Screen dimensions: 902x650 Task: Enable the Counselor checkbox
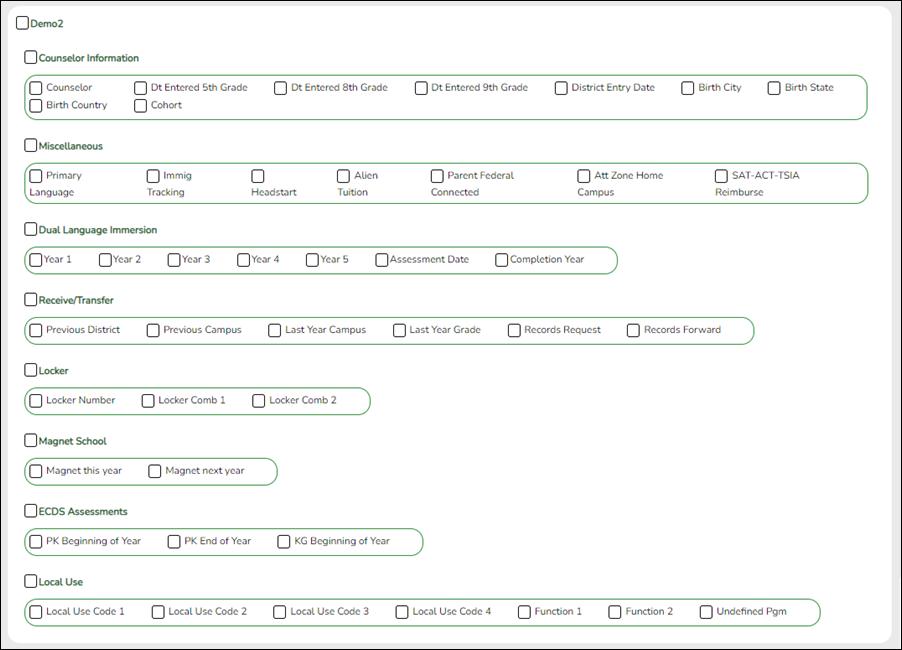[x=36, y=88]
